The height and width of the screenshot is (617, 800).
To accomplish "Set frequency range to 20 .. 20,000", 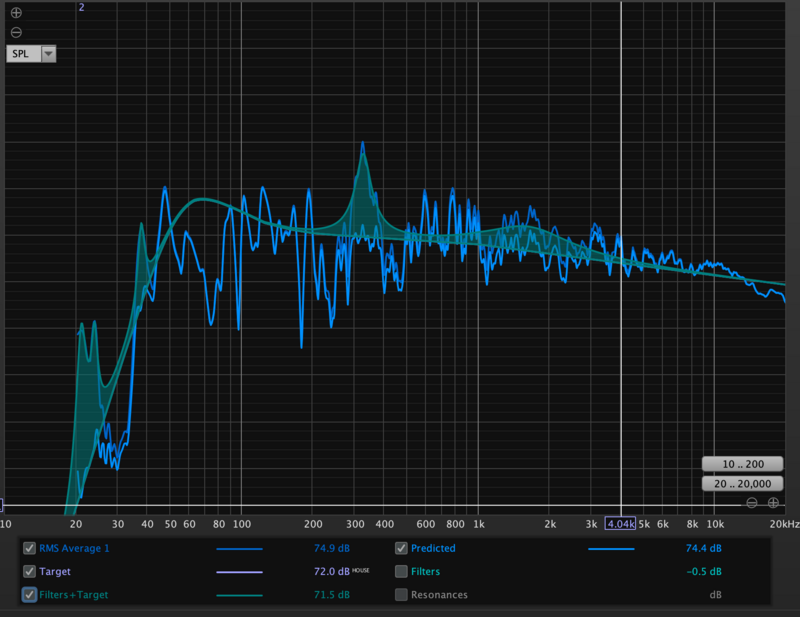I will click(743, 484).
